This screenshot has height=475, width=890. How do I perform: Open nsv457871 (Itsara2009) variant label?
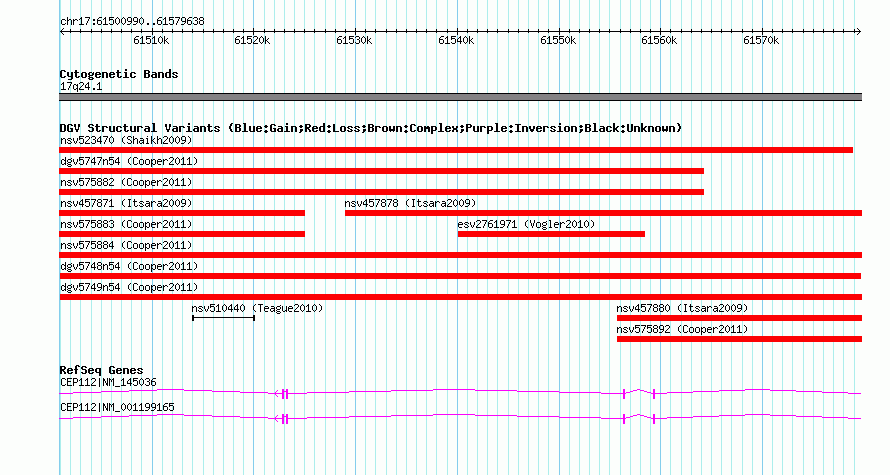point(126,203)
